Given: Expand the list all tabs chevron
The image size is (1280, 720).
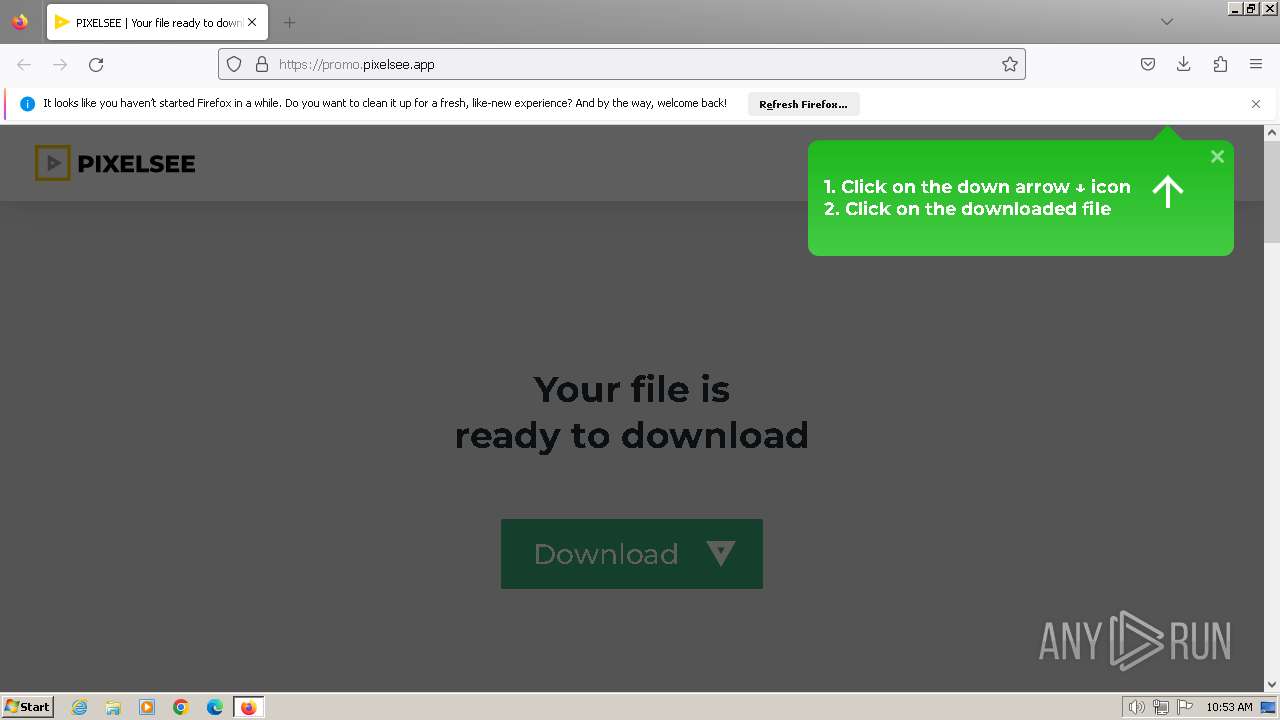Looking at the screenshot, I should tap(1166, 22).
